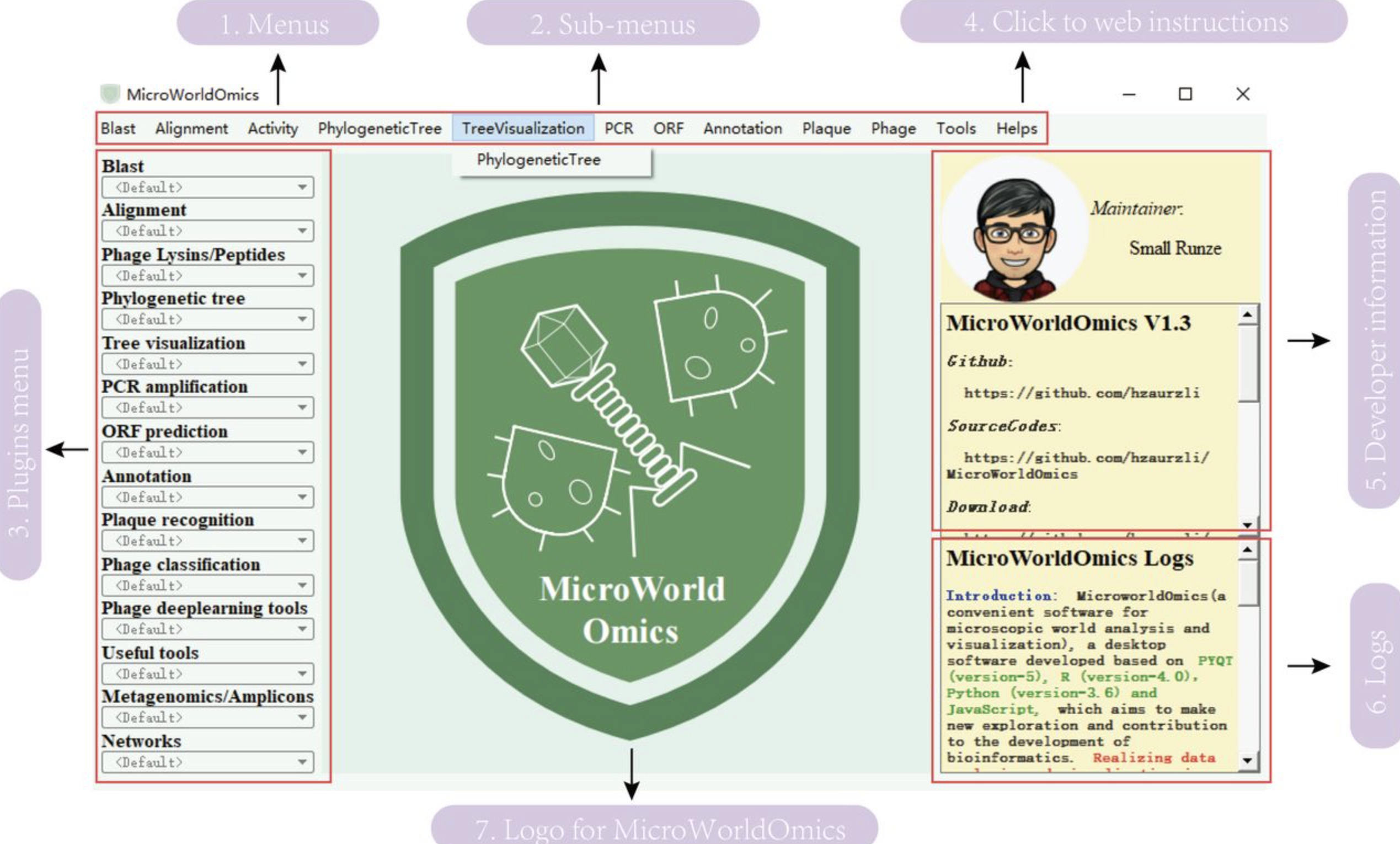Open the Networks plugin dropdown

[x=207, y=762]
